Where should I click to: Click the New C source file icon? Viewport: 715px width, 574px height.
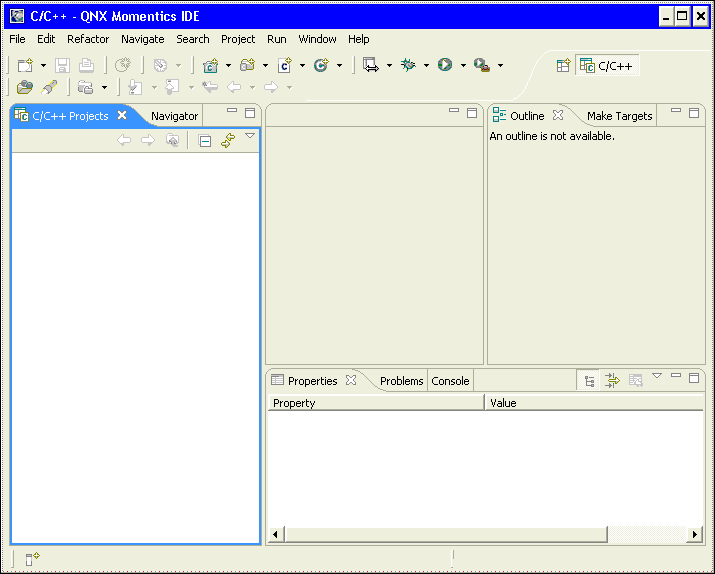(284, 65)
